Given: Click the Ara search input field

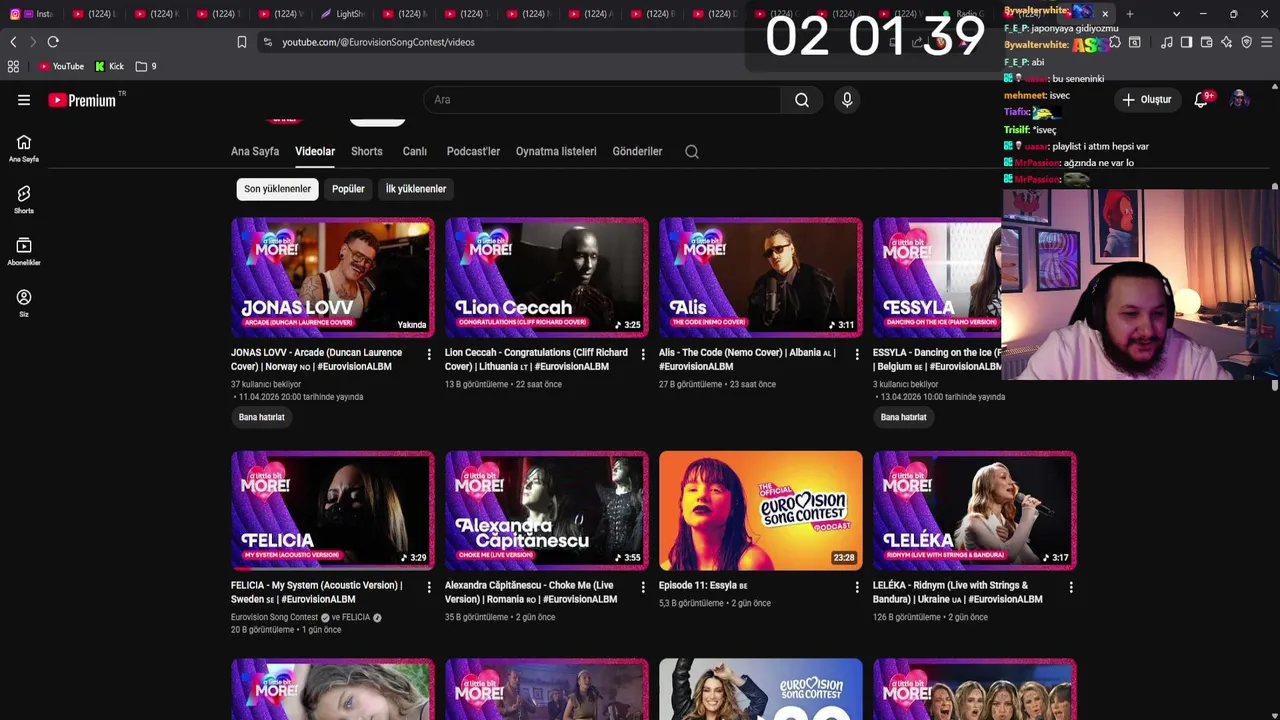Looking at the screenshot, I should (x=603, y=100).
